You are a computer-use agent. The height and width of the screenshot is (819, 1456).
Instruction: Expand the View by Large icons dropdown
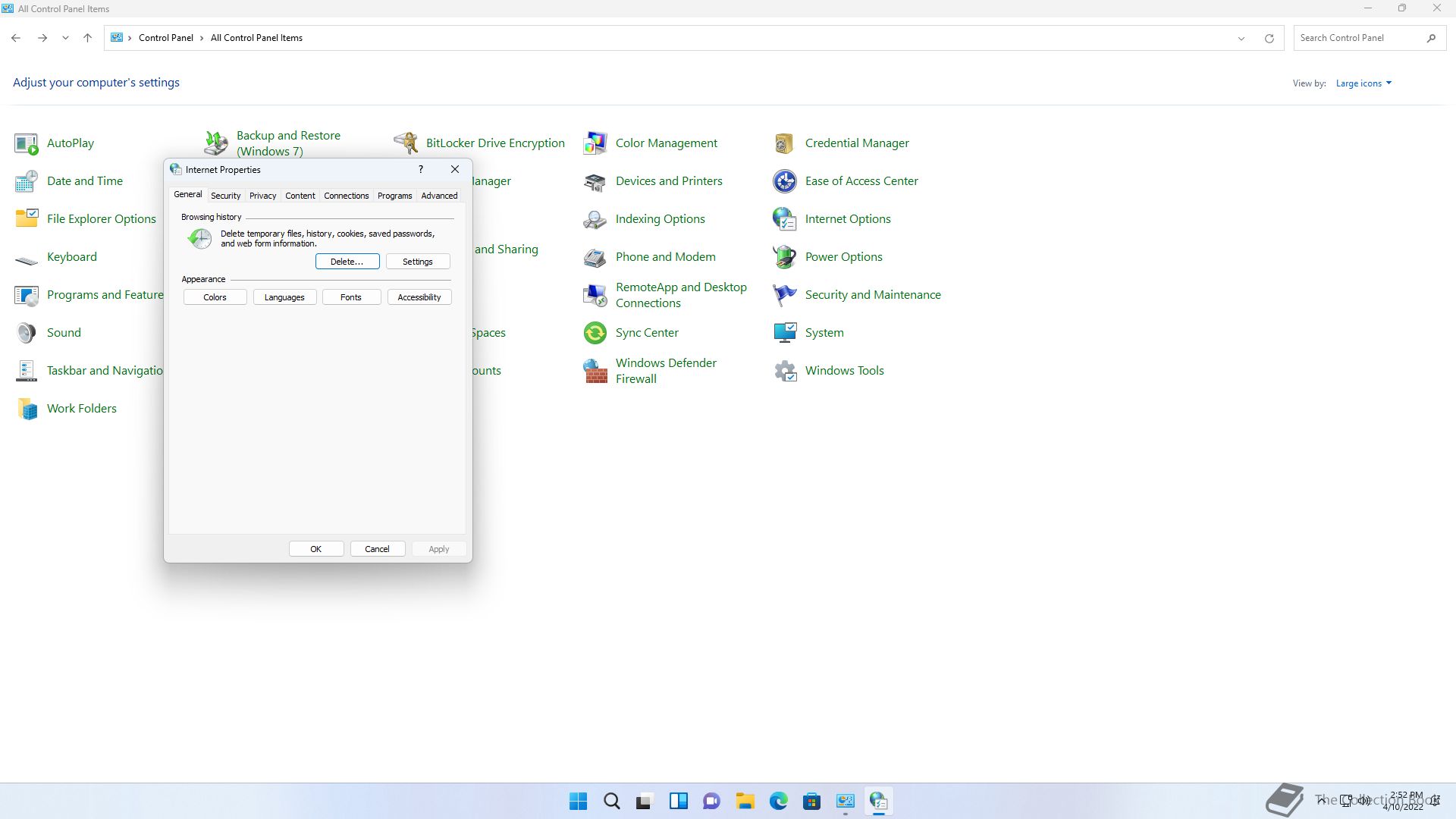[x=1363, y=83]
